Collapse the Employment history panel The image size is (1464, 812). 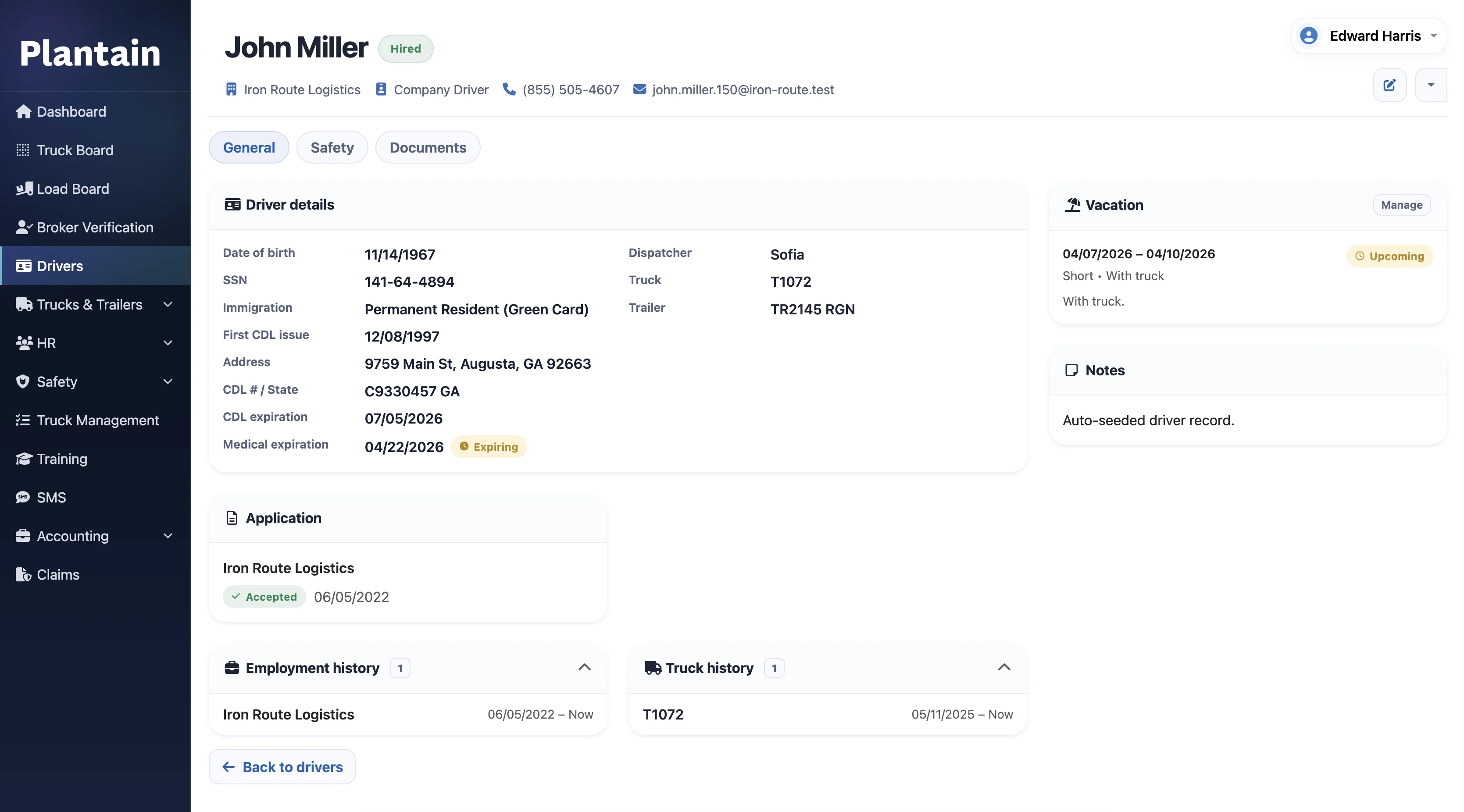[x=585, y=668]
